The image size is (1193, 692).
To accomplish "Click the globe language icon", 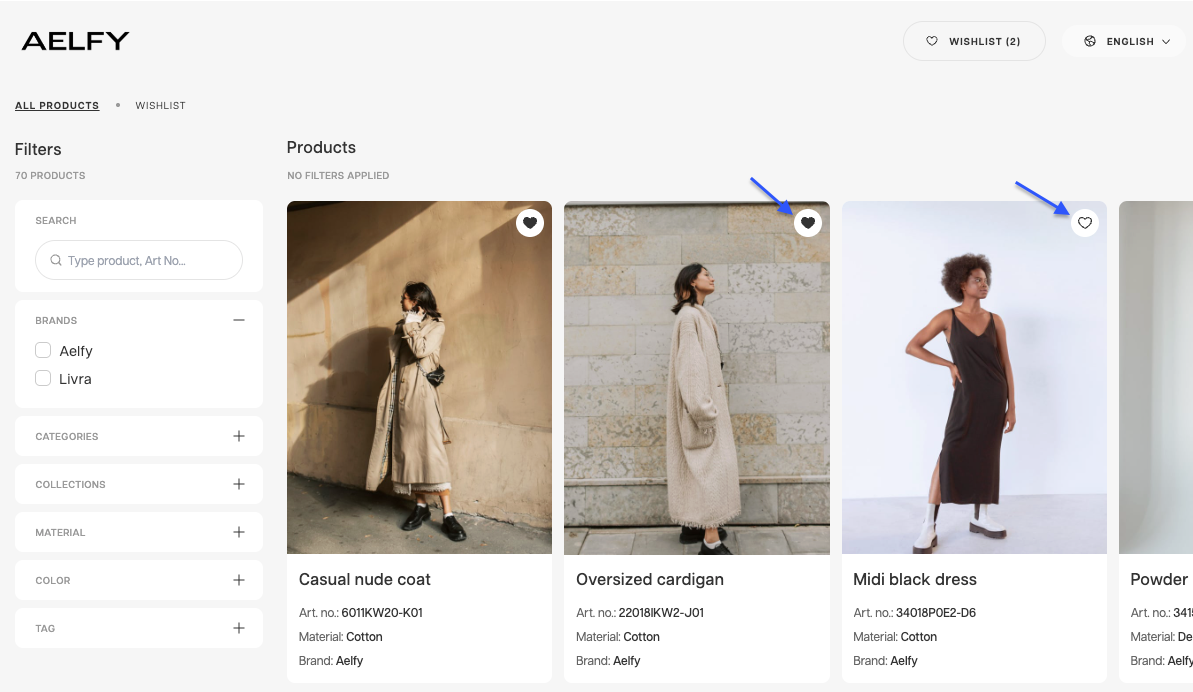I will click(1090, 42).
